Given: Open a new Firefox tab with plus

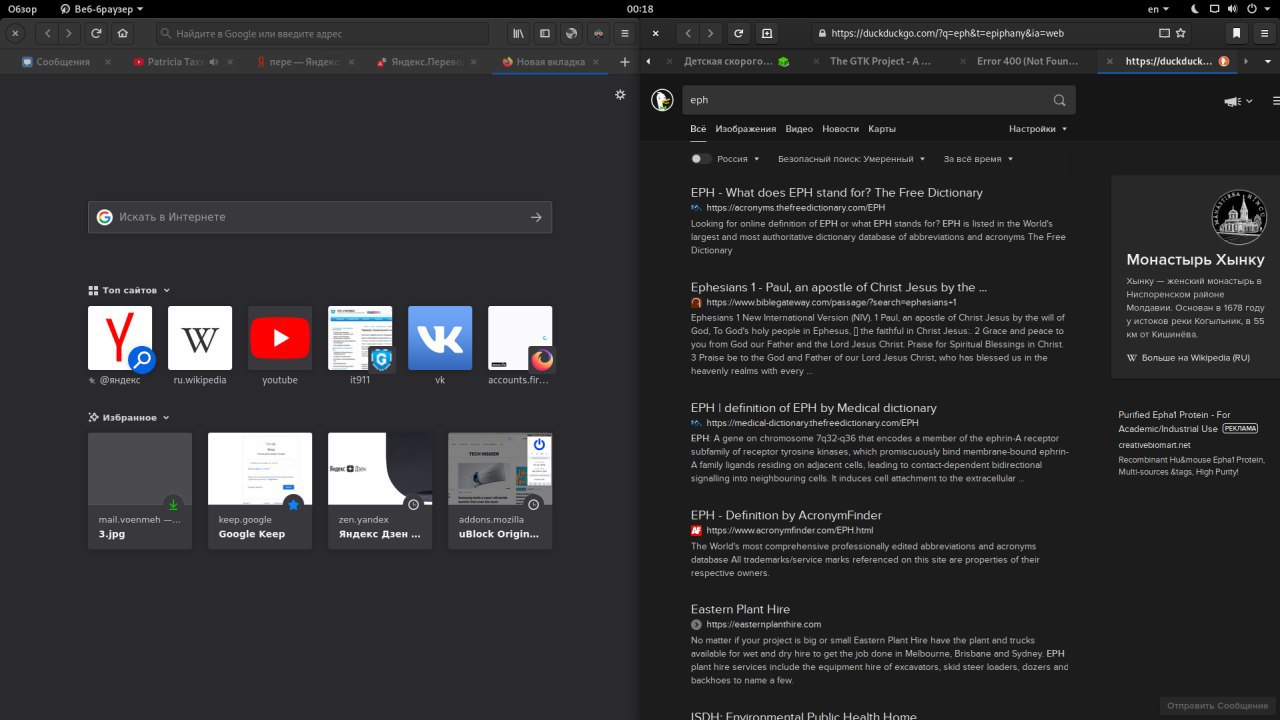Looking at the screenshot, I should pyautogui.click(x=625, y=62).
